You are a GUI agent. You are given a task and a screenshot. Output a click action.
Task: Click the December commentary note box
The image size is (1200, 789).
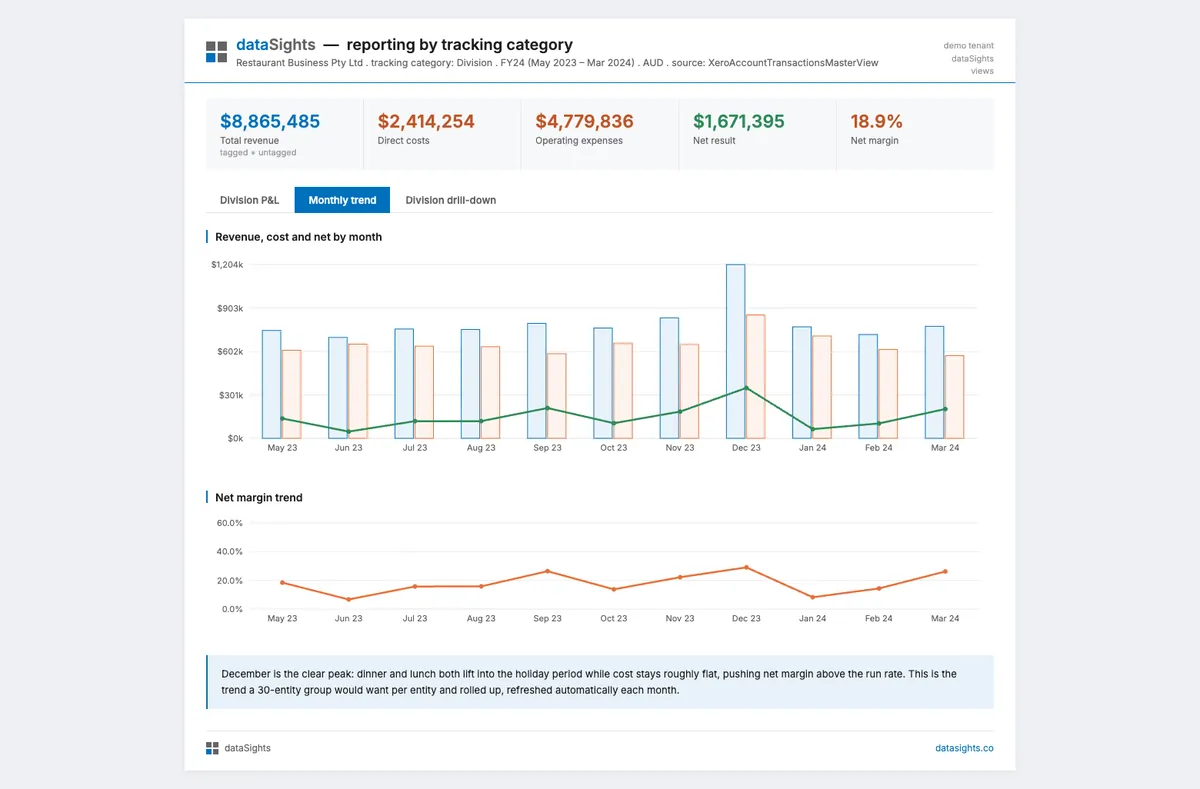pyautogui.click(x=600, y=682)
